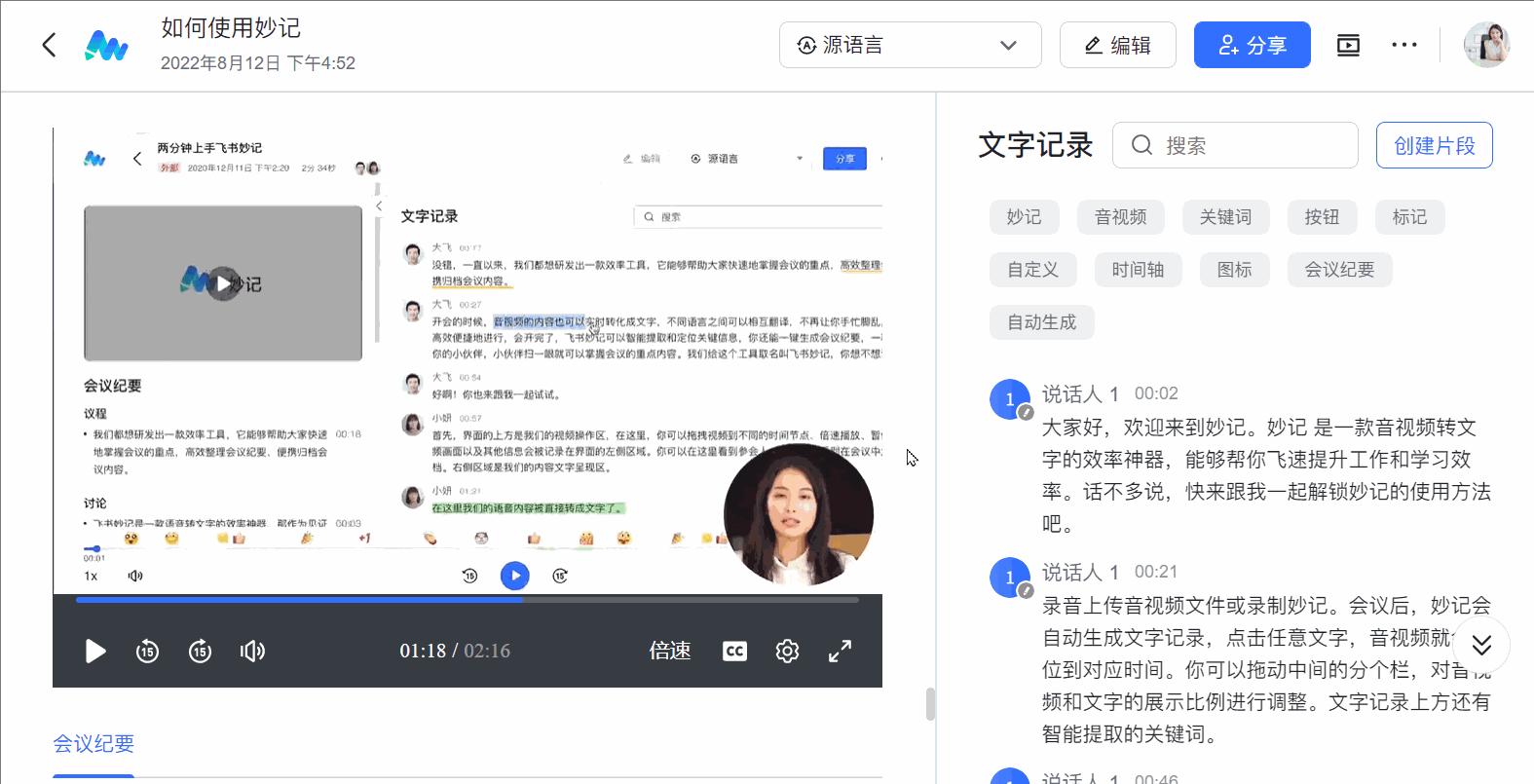This screenshot has width=1534, height=784.
Task: Toggle the CC captions button
Action: pos(734,651)
